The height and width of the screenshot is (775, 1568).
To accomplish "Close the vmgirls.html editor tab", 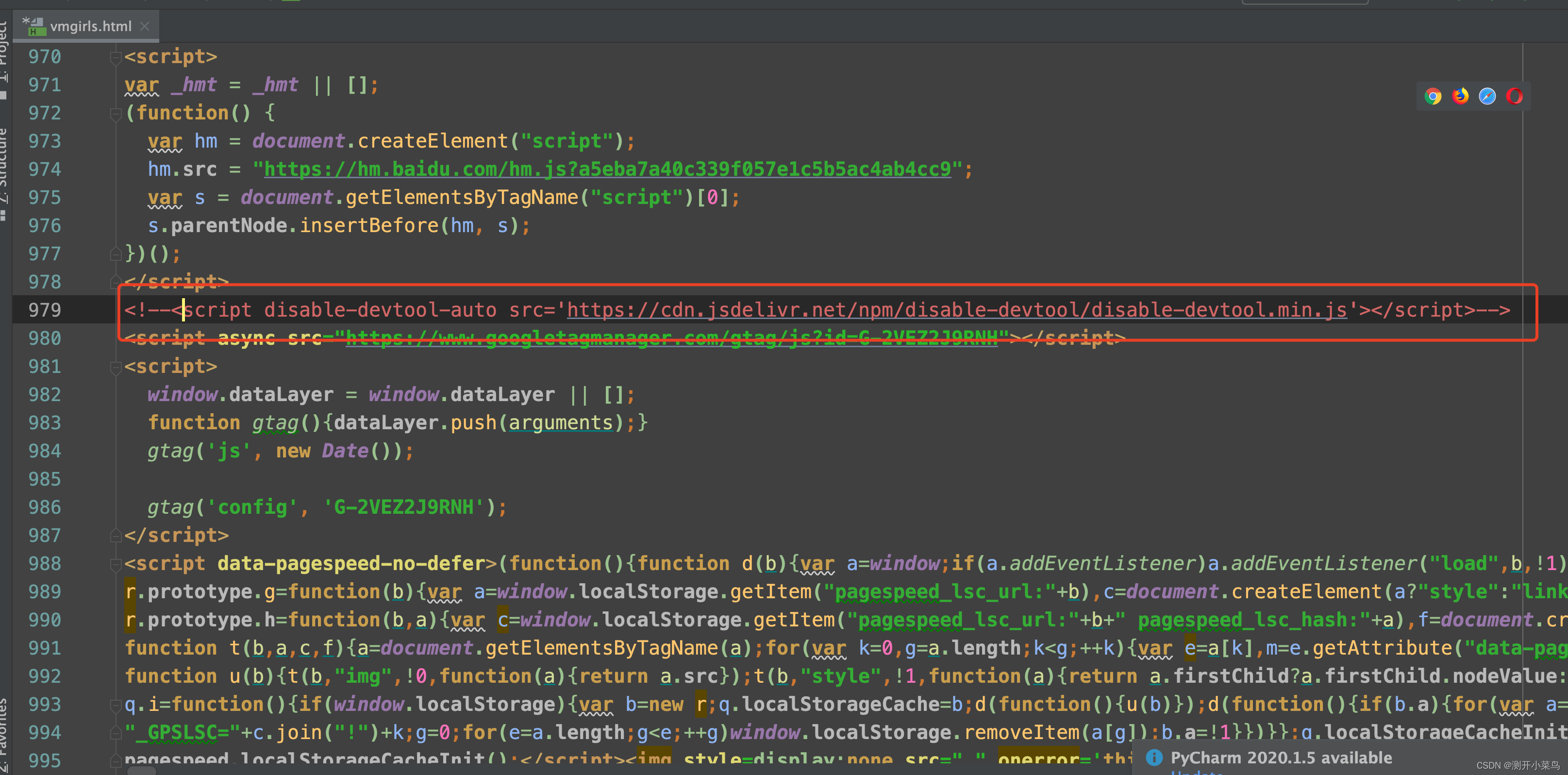I will click(x=144, y=26).
